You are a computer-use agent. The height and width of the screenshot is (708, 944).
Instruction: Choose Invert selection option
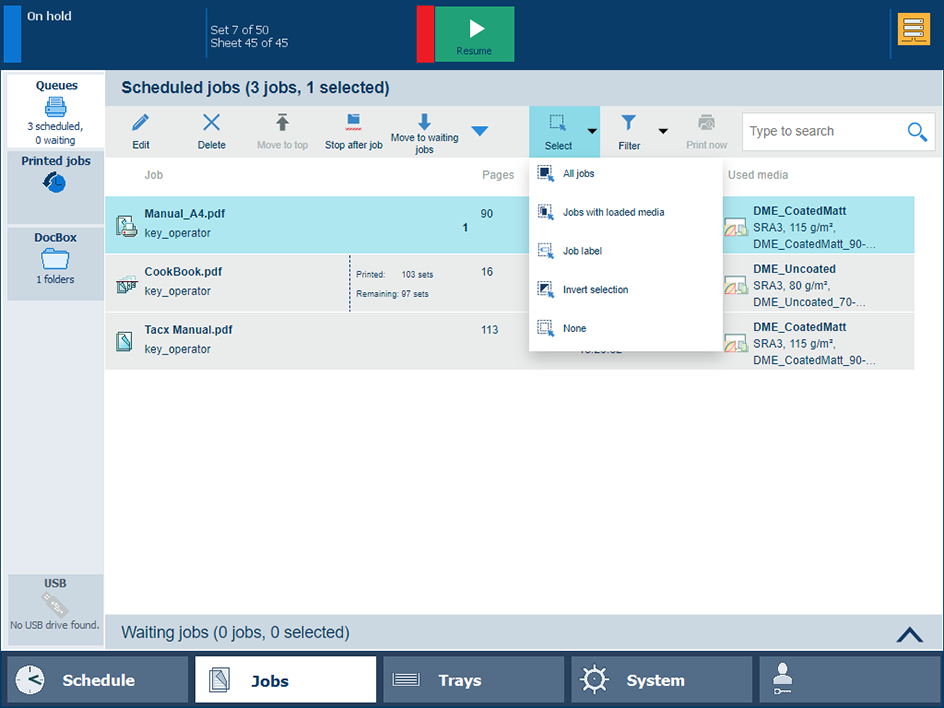tap(595, 290)
